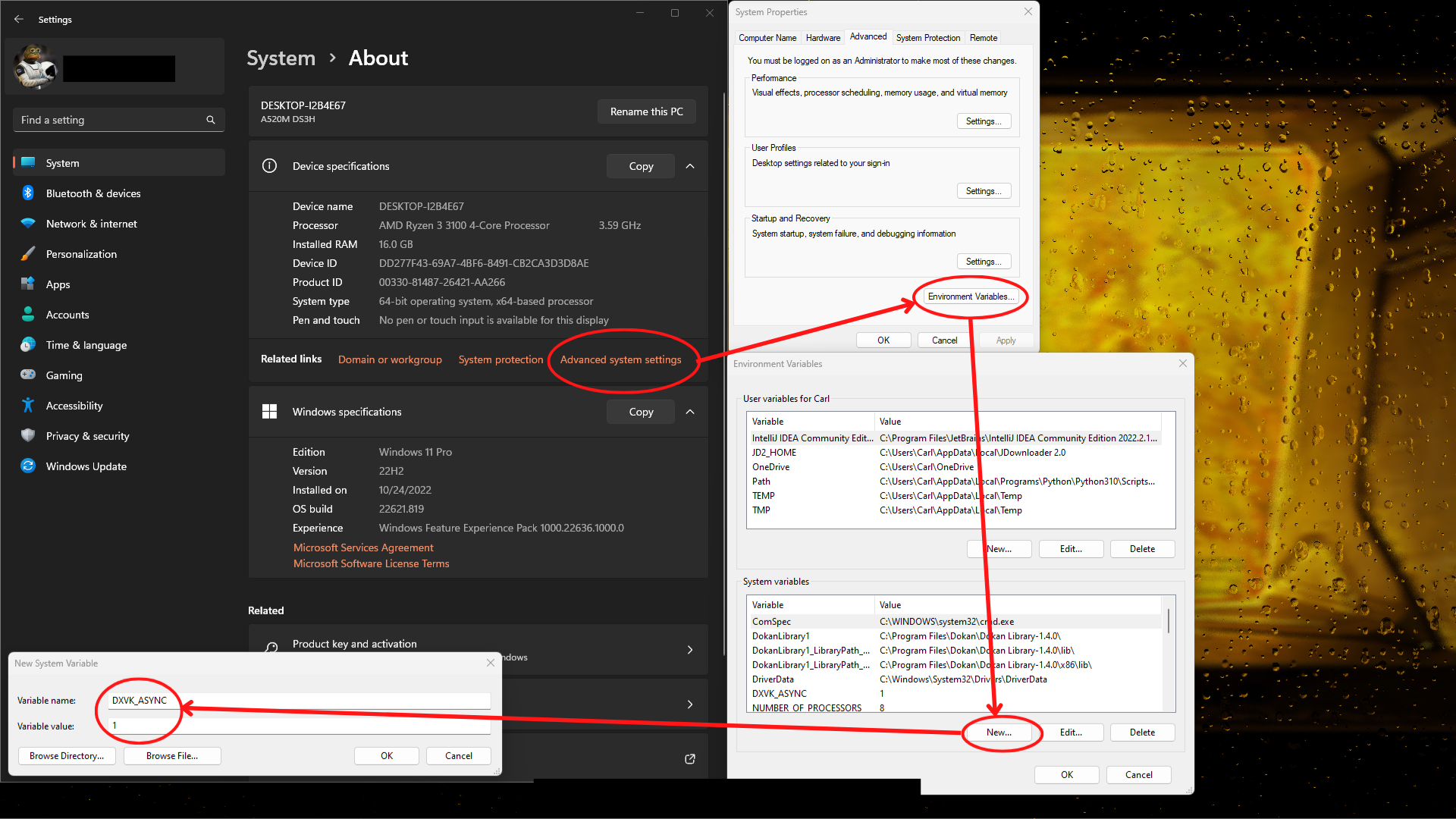The height and width of the screenshot is (819, 1456).
Task: Click OK in the System Properties dialog
Action: [883, 340]
